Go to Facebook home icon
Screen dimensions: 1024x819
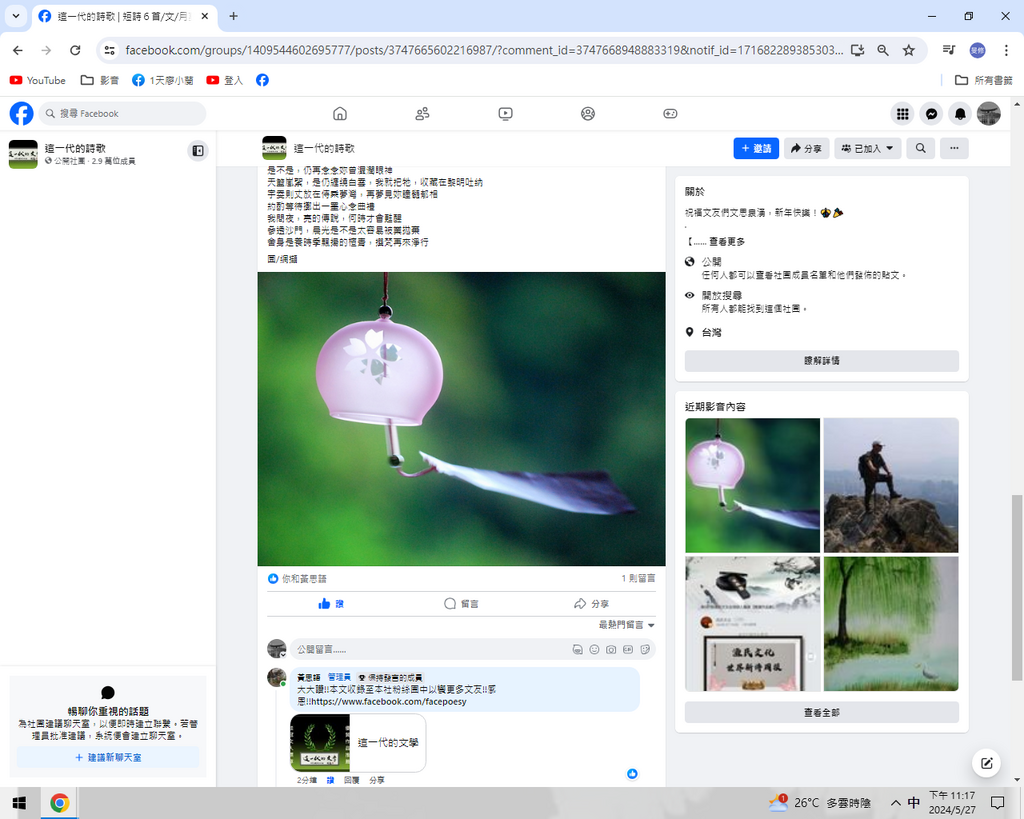click(x=340, y=114)
